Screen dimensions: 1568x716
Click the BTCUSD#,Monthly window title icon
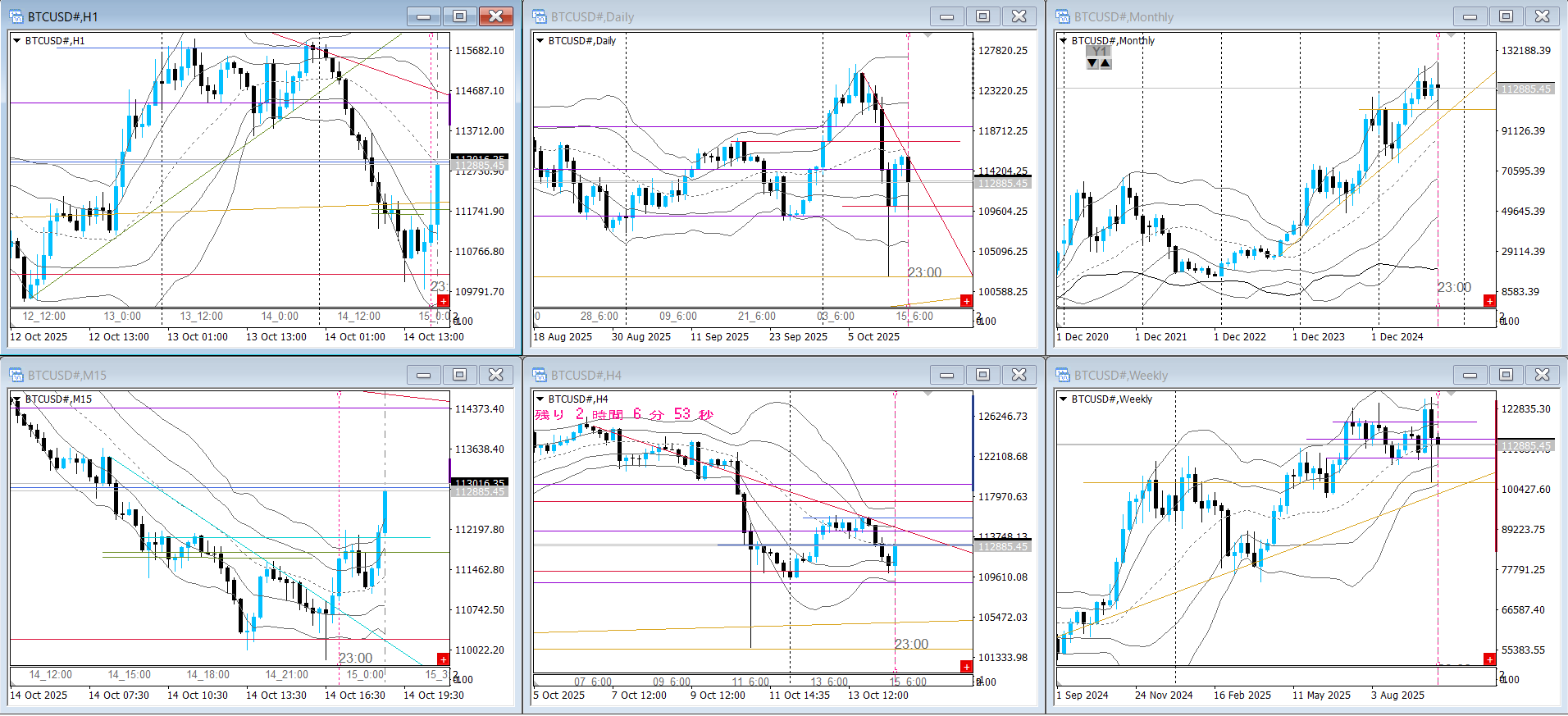click(1063, 16)
